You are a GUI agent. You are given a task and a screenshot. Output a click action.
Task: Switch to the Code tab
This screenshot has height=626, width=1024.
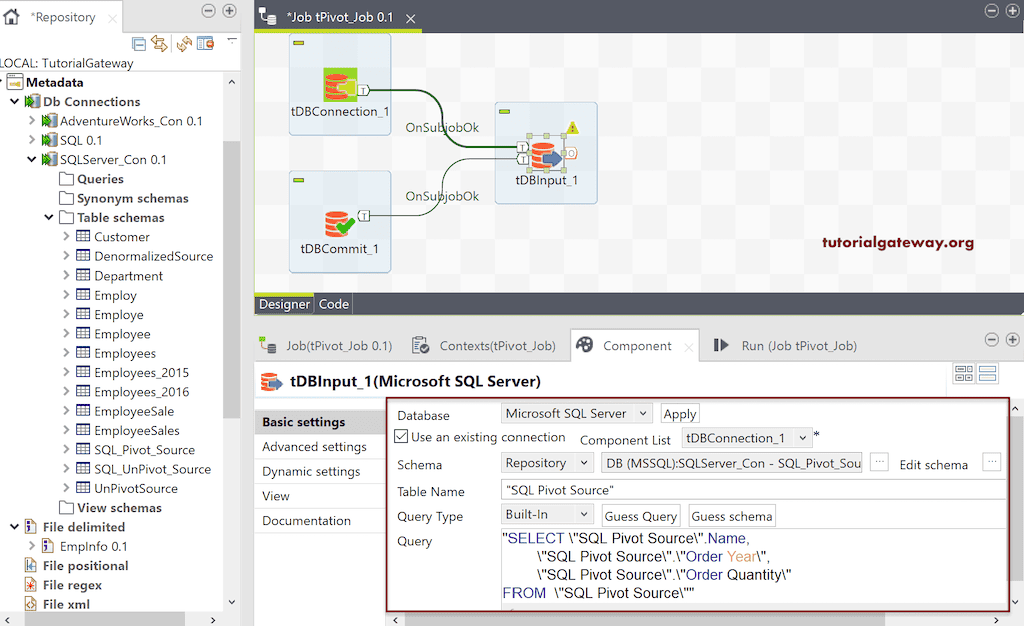tap(333, 304)
